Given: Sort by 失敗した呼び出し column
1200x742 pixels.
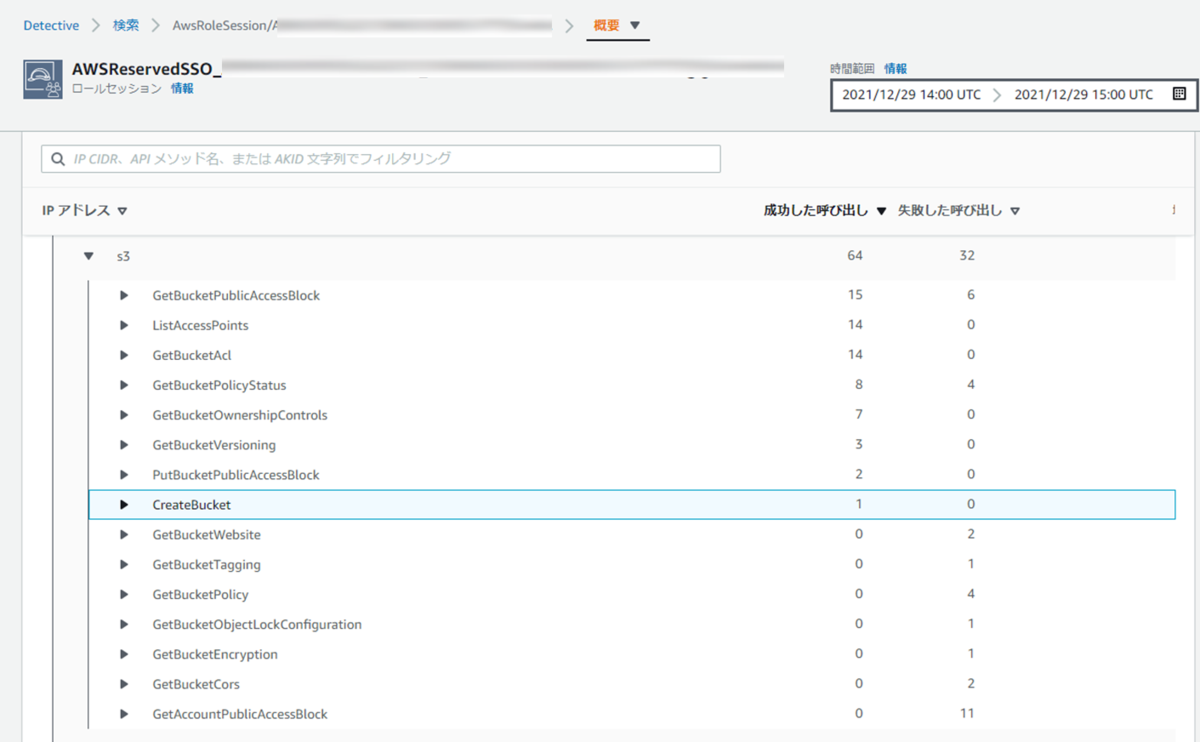Looking at the screenshot, I should coord(959,211).
